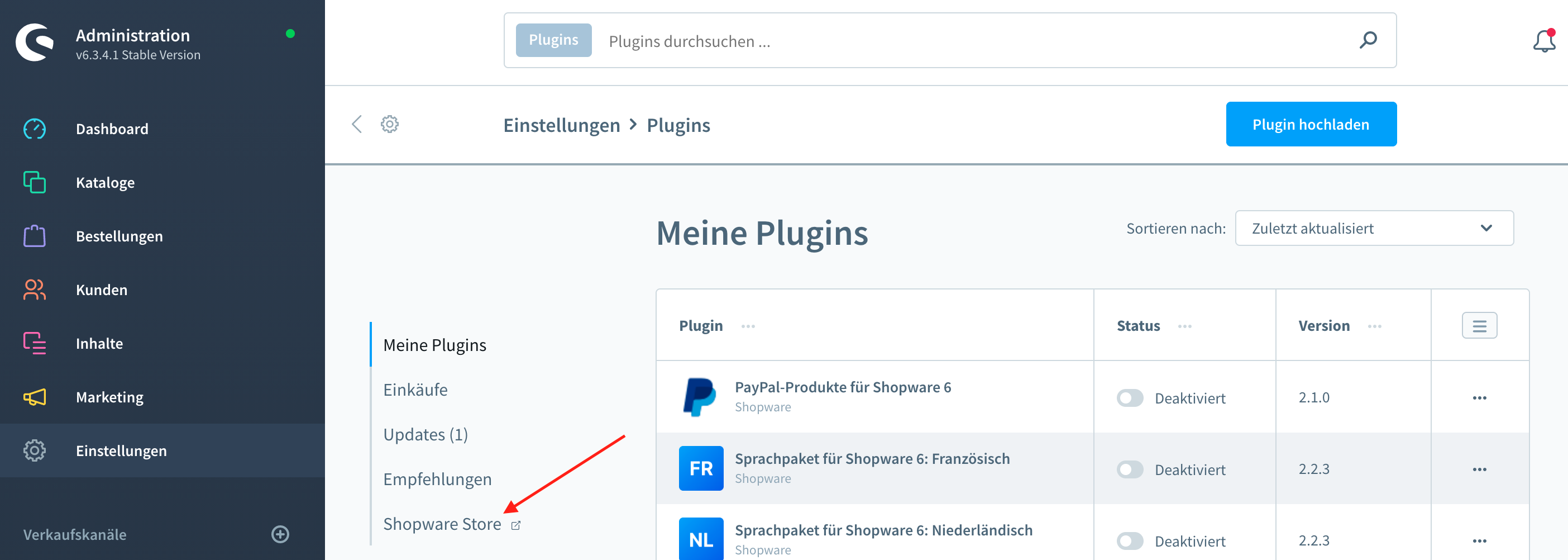The image size is (1568, 560).
Task: Click the Plugins search tag
Action: [553, 40]
